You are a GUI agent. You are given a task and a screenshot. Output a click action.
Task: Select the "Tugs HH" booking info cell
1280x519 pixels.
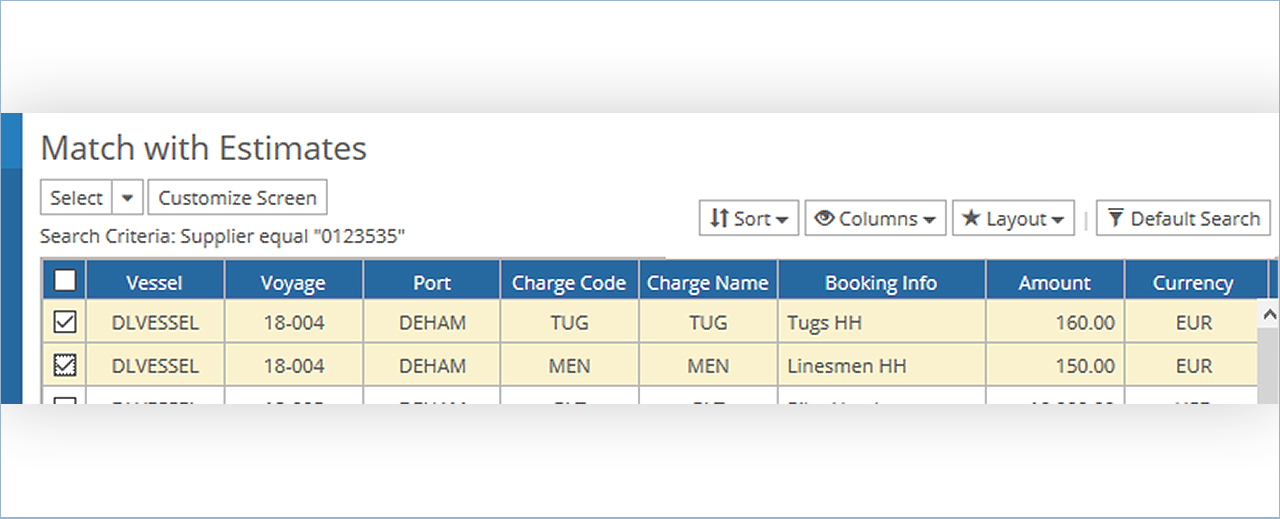(x=881, y=323)
